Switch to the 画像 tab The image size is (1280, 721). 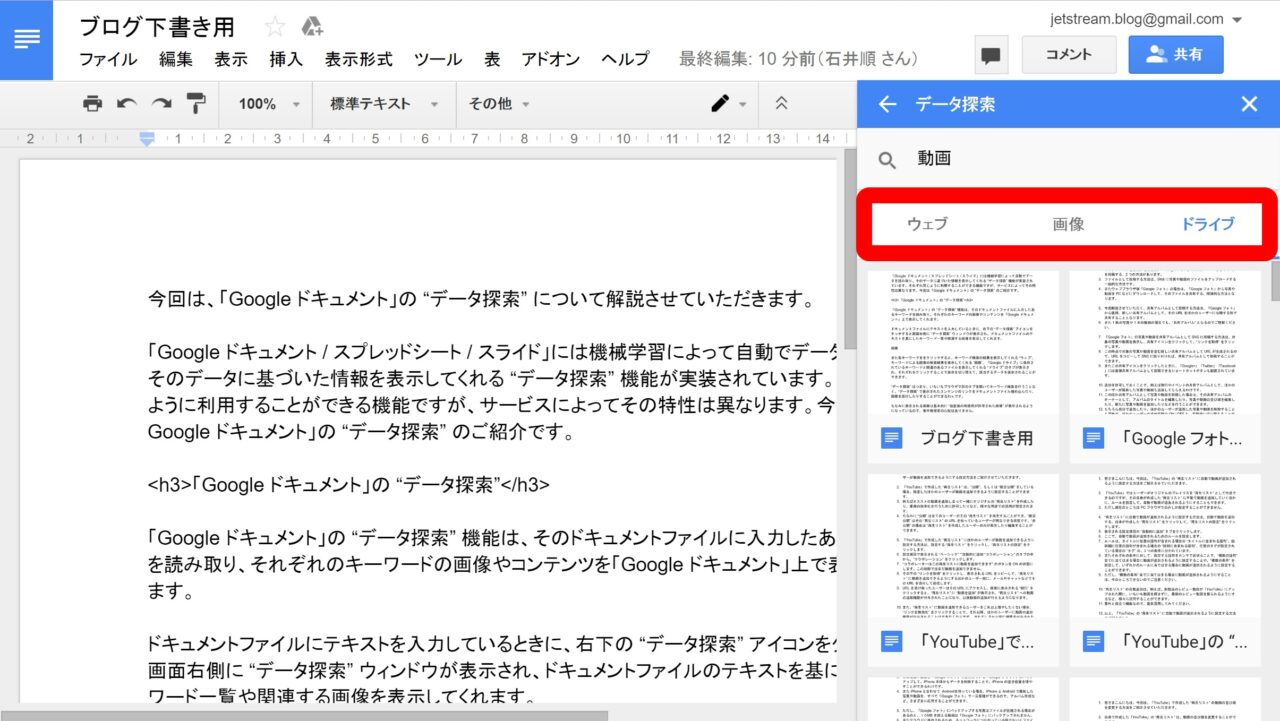coord(1068,224)
